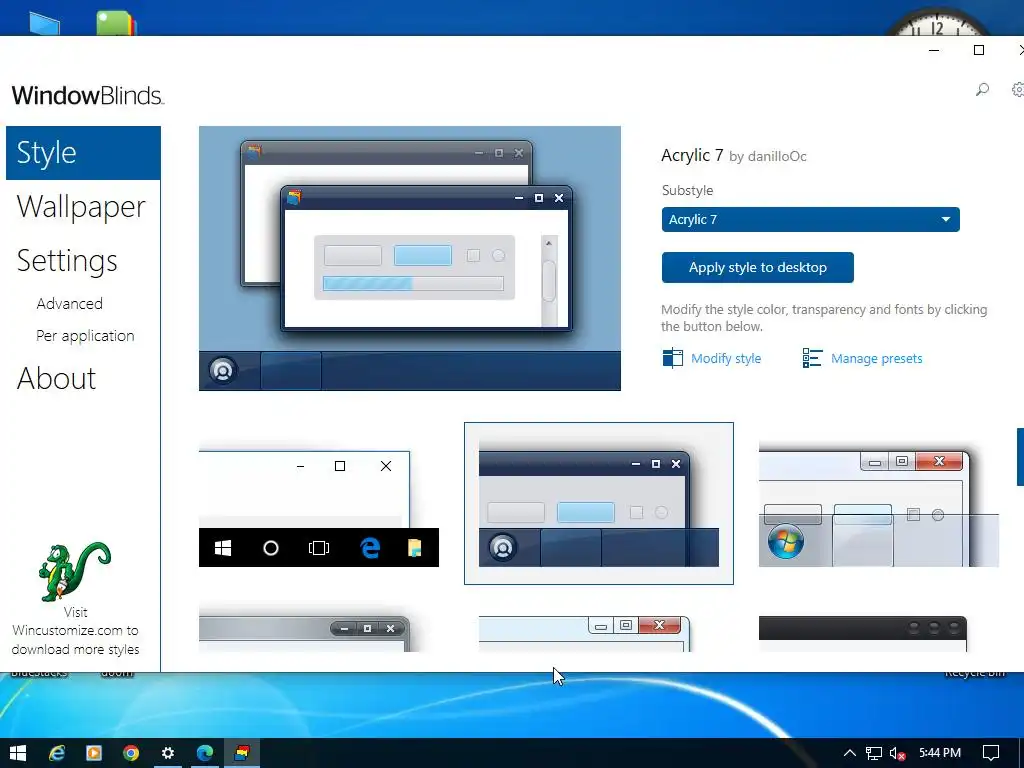Open the Settings section
The width and height of the screenshot is (1024, 768).
click(x=67, y=261)
